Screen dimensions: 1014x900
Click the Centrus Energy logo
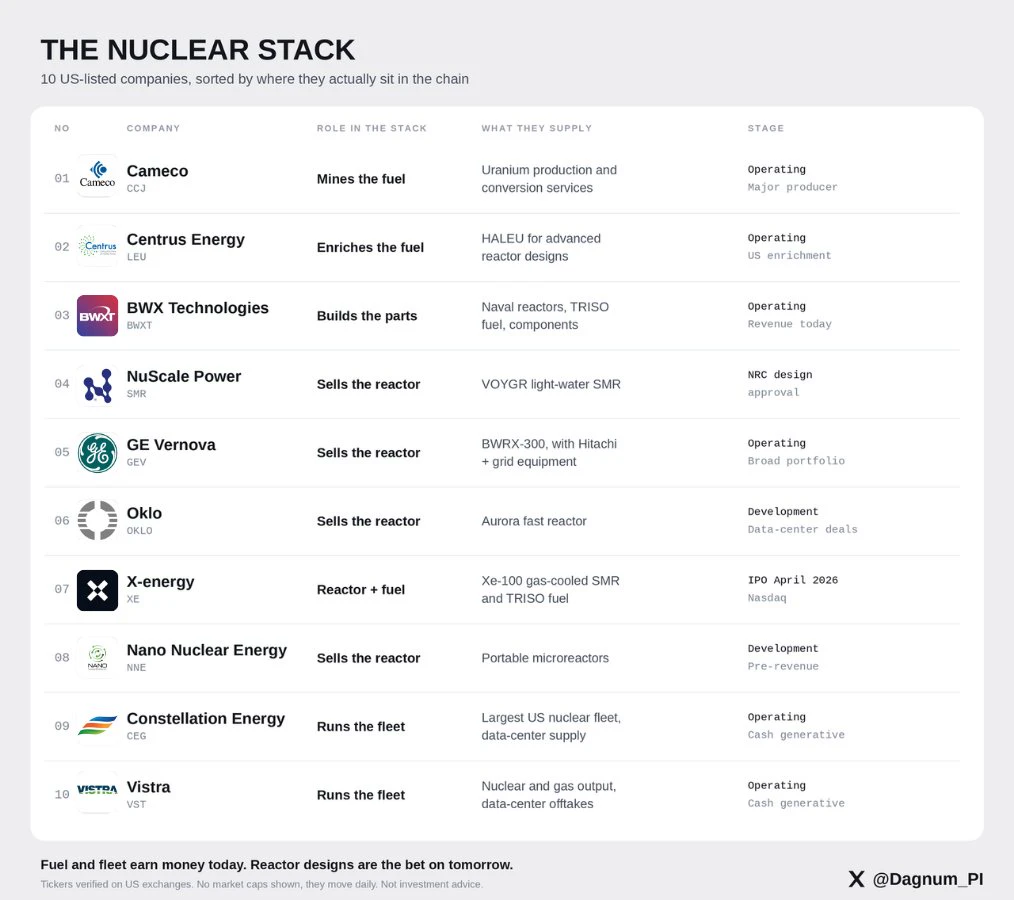97,246
